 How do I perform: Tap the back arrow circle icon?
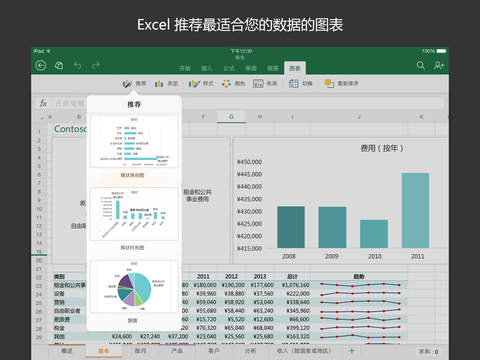pyautogui.click(x=41, y=65)
